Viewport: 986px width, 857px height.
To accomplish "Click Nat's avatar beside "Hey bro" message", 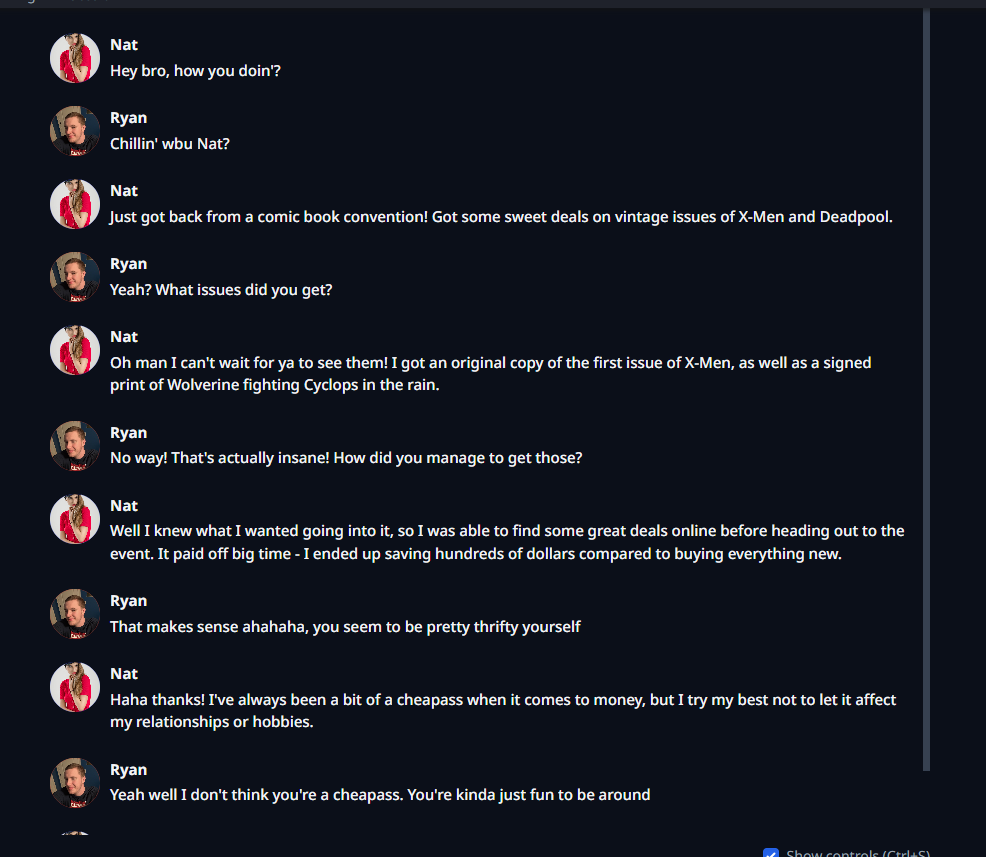I will click(75, 58).
